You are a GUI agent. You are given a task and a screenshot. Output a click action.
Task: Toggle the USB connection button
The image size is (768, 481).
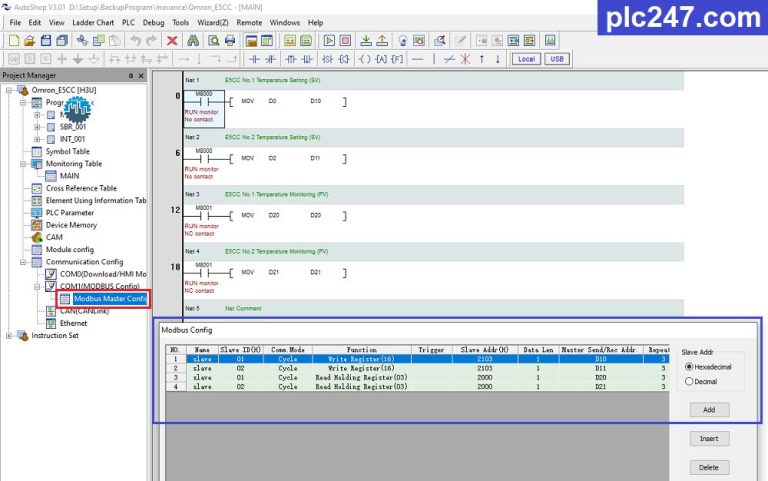pyautogui.click(x=557, y=59)
